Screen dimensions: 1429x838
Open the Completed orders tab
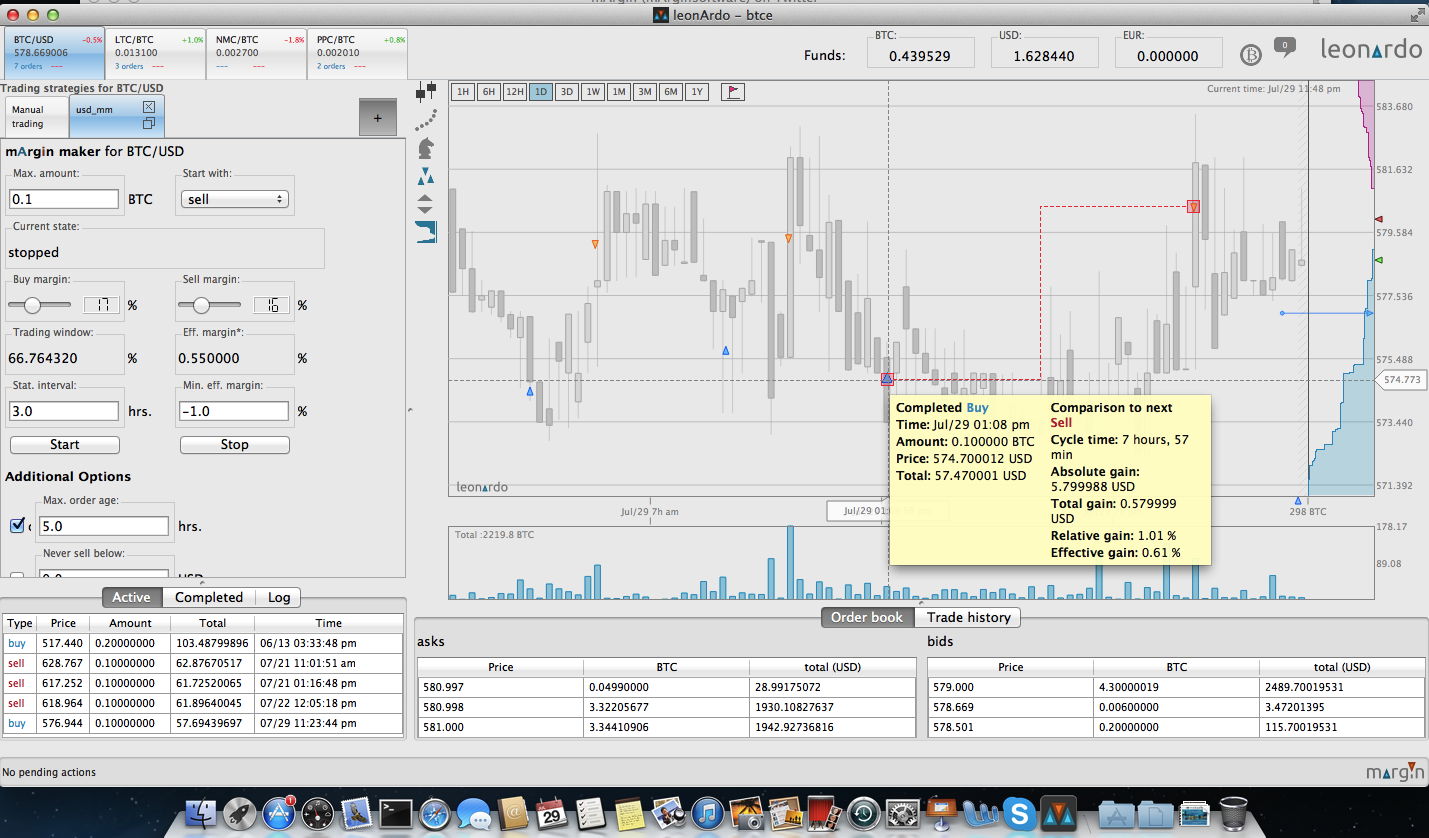tap(209, 597)
